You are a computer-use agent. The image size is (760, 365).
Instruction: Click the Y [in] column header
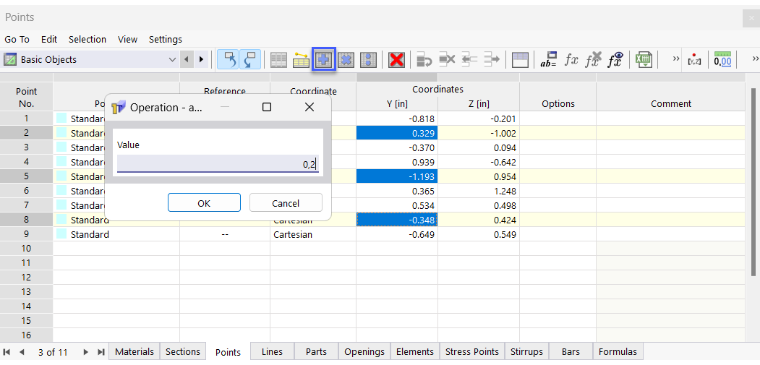click(x=397, y=104)
